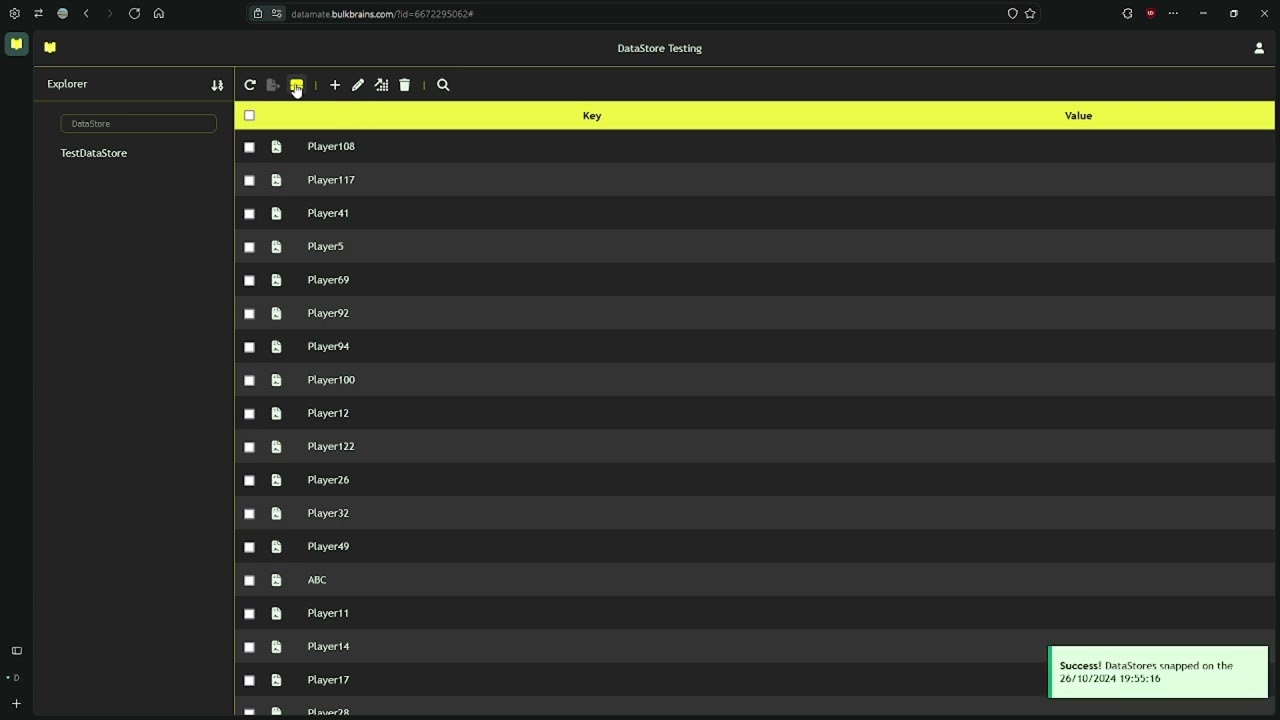
Task: Check the Player41 row checkbox
Action: [249, 214]
